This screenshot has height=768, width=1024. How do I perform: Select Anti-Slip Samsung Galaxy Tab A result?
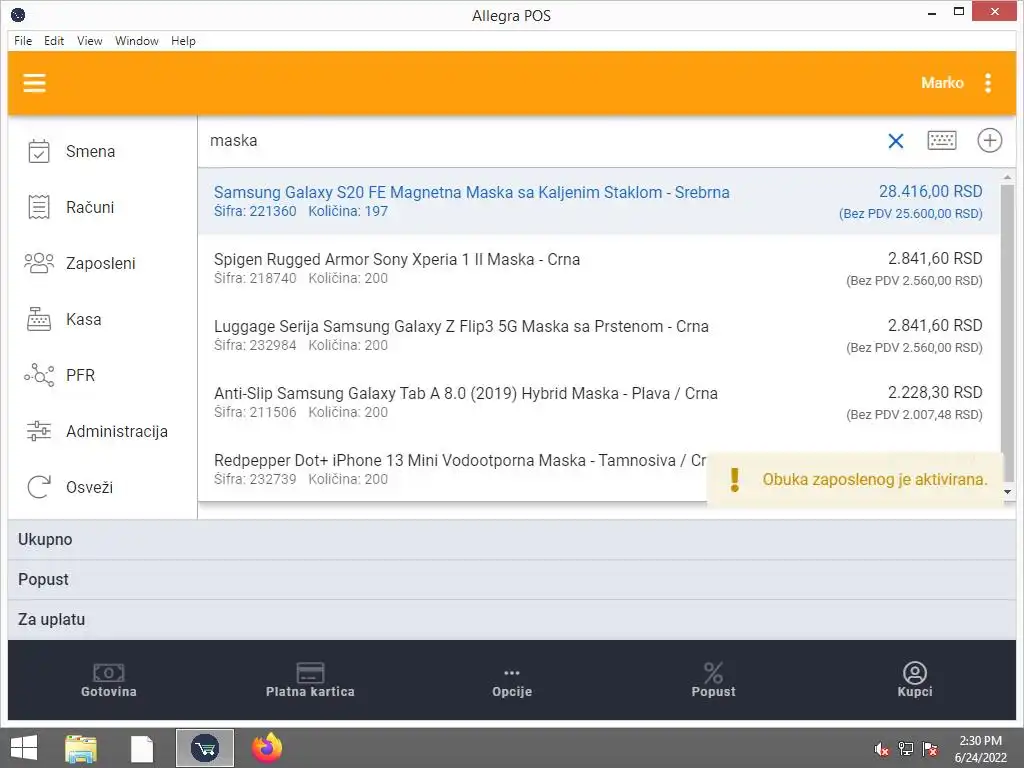tap(598, 402)
